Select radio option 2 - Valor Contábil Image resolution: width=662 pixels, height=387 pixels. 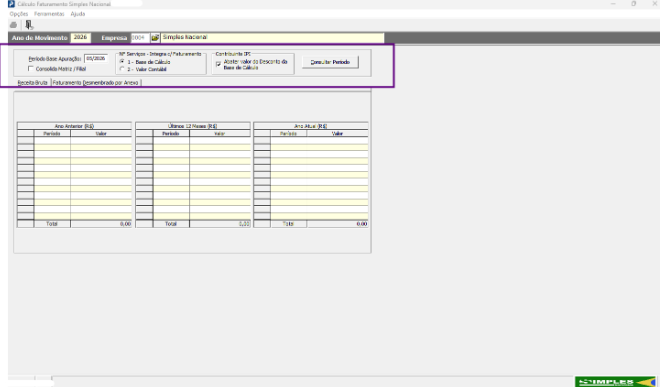(122, 69)
